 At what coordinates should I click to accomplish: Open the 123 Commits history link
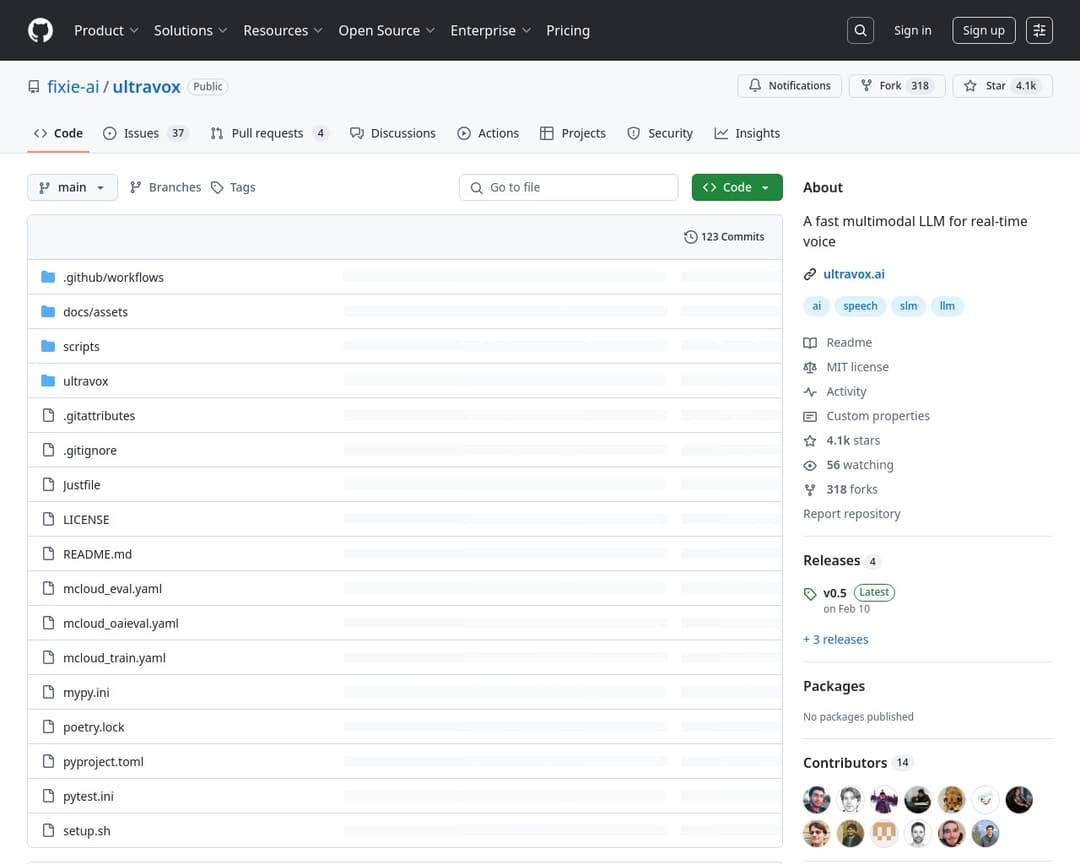tap(724, 237)
